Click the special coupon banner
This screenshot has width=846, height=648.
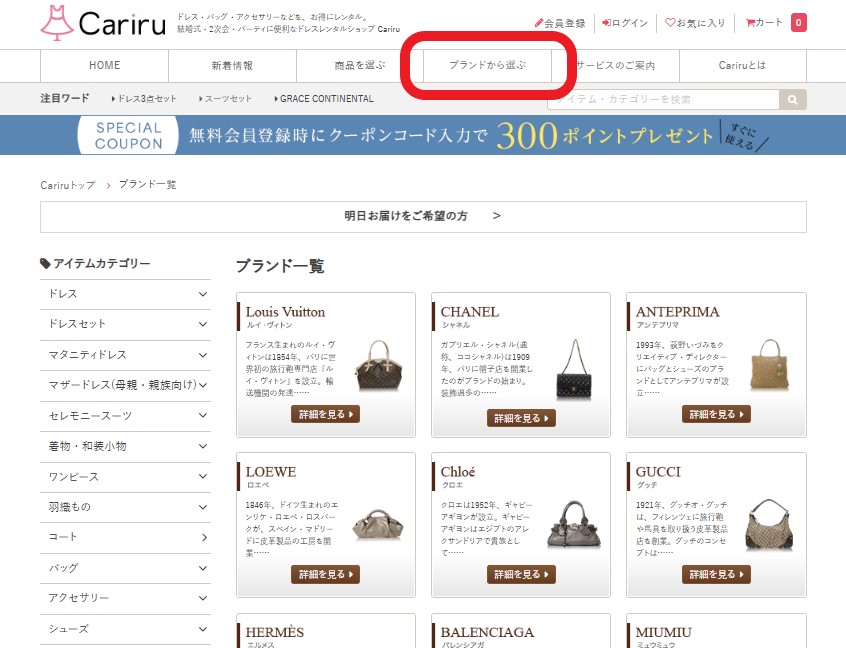[423, 135]
